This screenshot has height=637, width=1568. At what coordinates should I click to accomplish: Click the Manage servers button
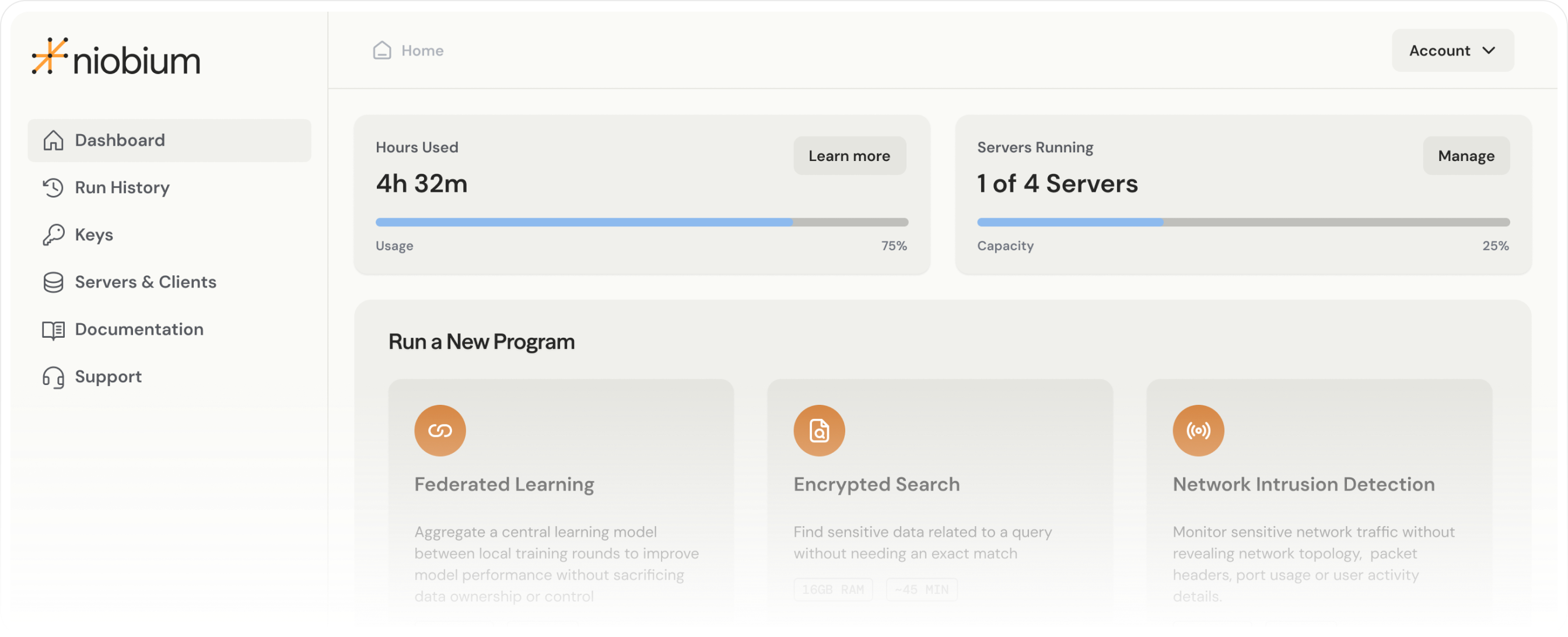(x=1466, y=155)
